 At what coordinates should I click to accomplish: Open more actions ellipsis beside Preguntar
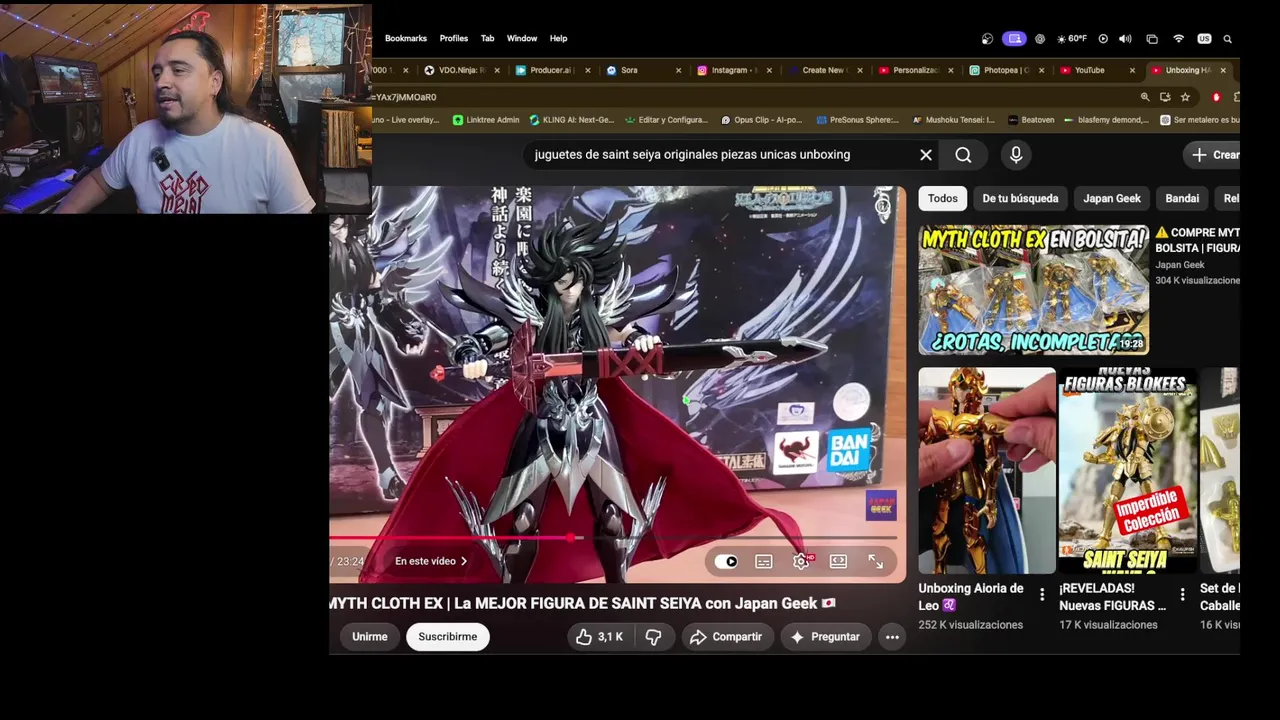click(892, 637)
